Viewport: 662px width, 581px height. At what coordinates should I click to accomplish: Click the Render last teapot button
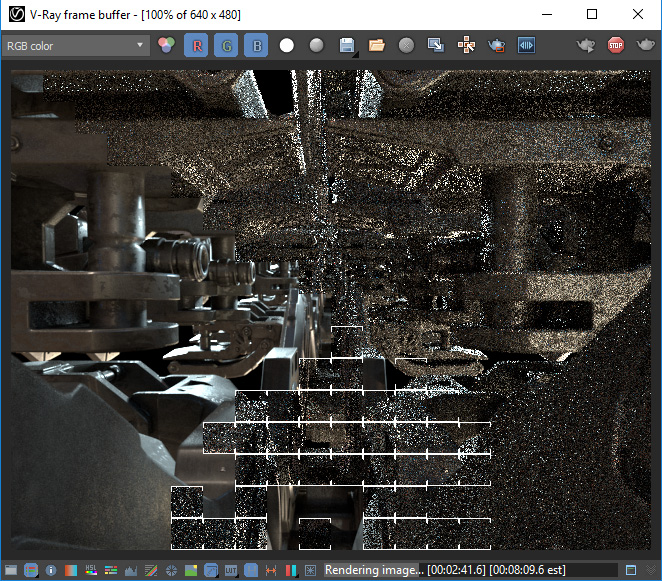pos(646,45)
